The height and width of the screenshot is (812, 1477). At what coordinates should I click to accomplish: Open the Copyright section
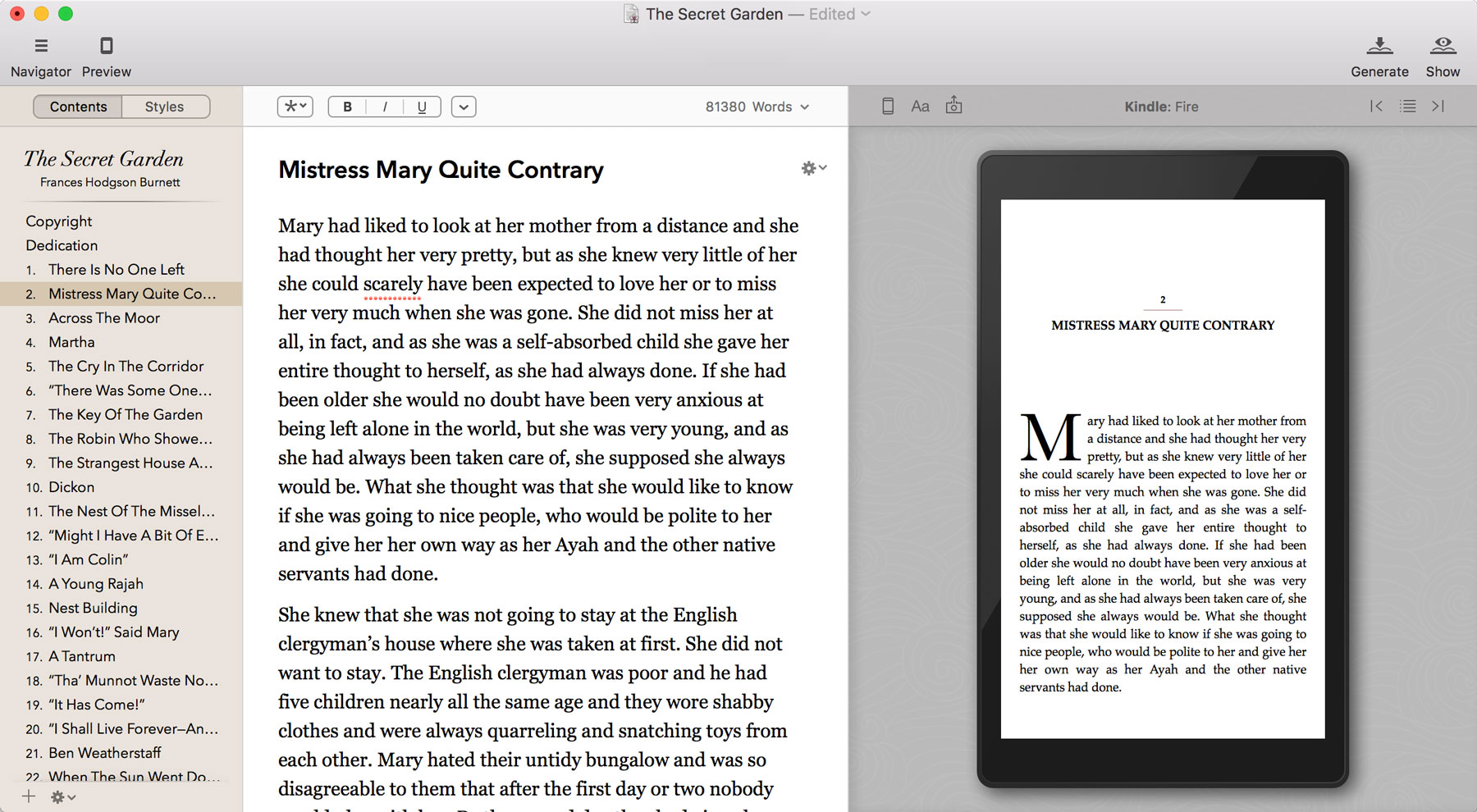click(x=59, y=221)
